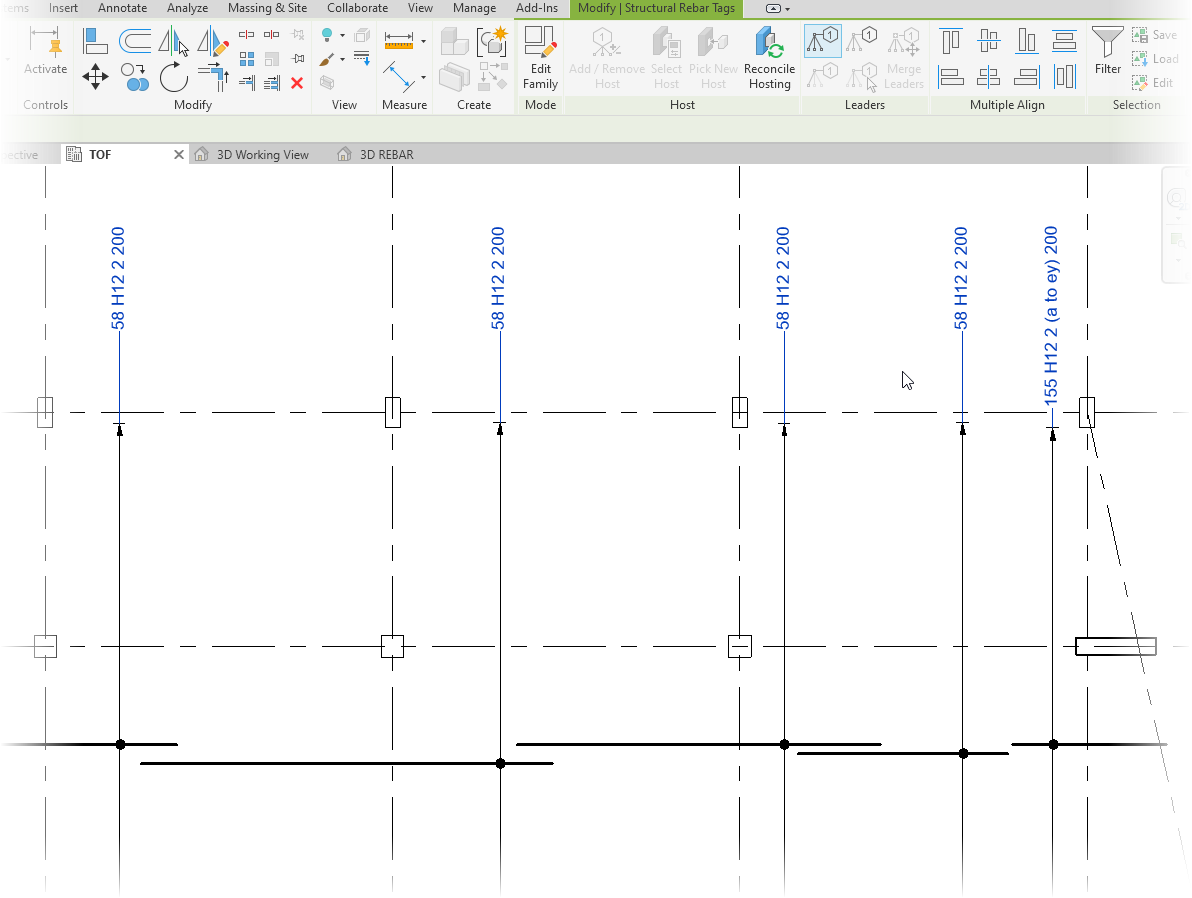Toggle the second leader arrangement option
This screenshot has width=1192, height=898.
point(862,41)
